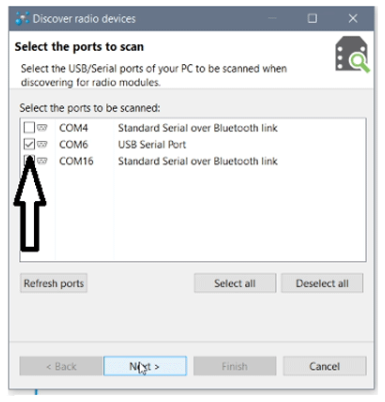The height and width of the screenshot is (402, 385).
Task: Enable the COM4 port checkbox
Action: pos(29,127)
